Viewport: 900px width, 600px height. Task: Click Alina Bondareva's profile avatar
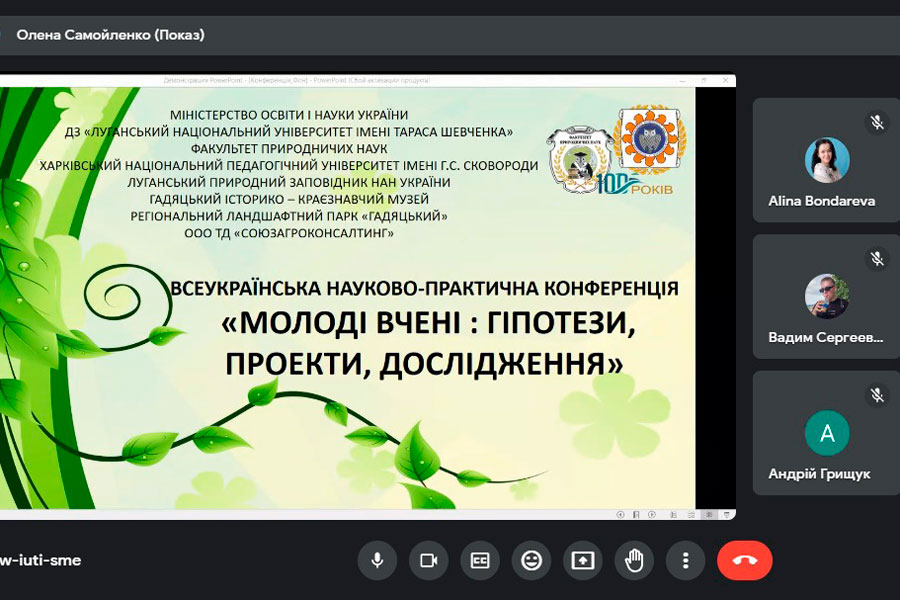827,160
